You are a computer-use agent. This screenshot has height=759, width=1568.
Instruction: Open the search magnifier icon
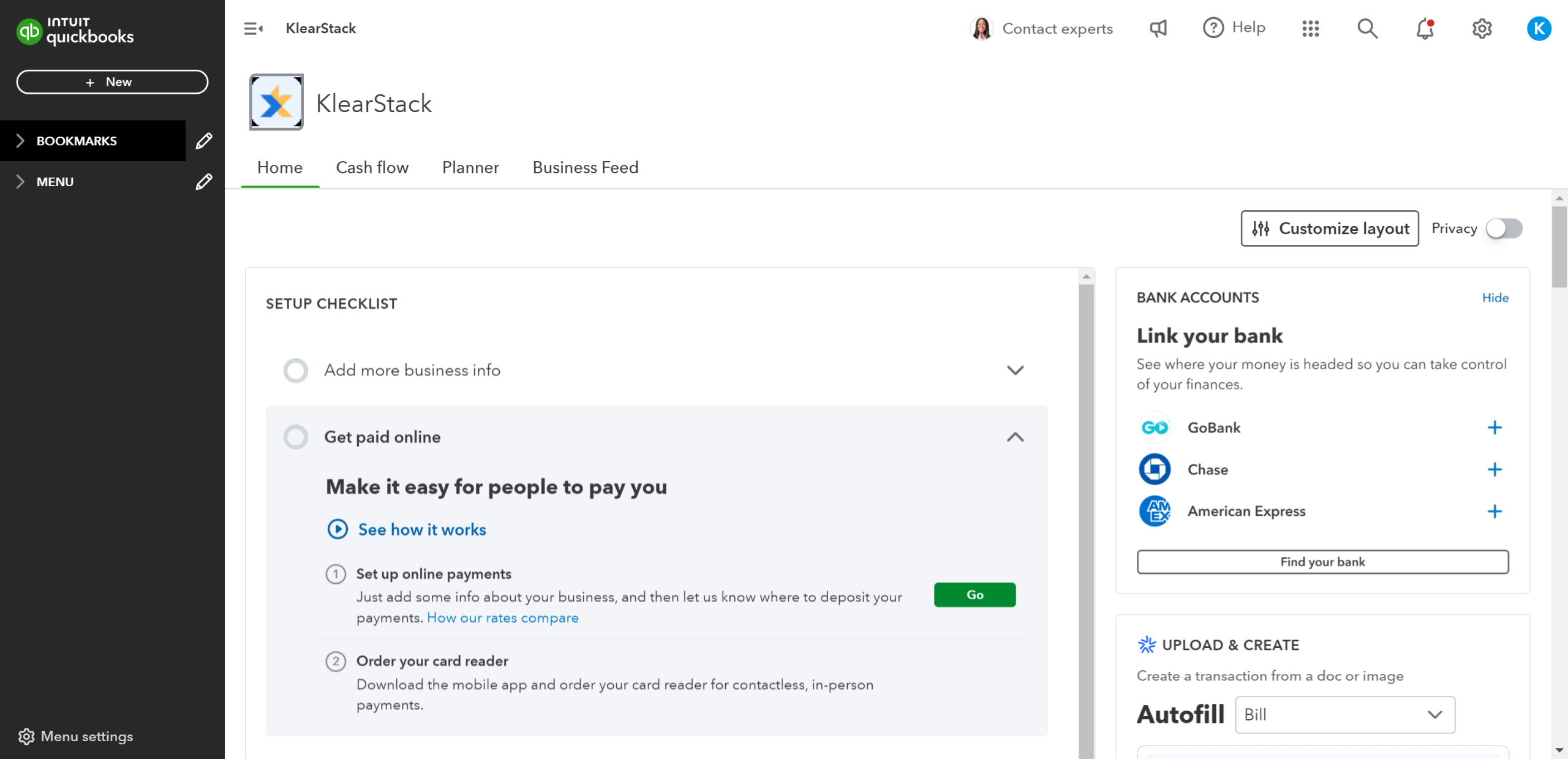1367,29
